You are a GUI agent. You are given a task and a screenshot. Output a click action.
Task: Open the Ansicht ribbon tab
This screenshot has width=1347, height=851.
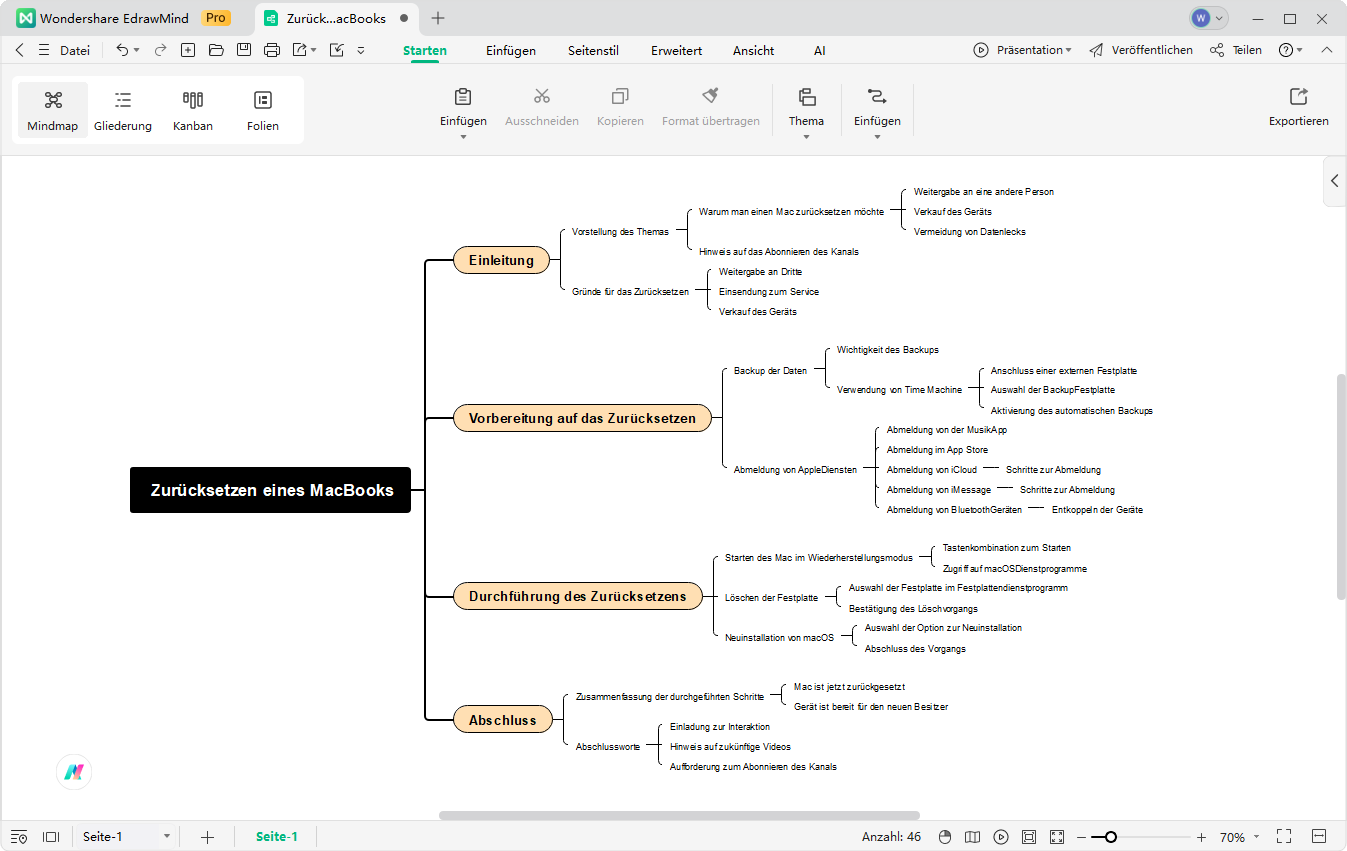753,51
